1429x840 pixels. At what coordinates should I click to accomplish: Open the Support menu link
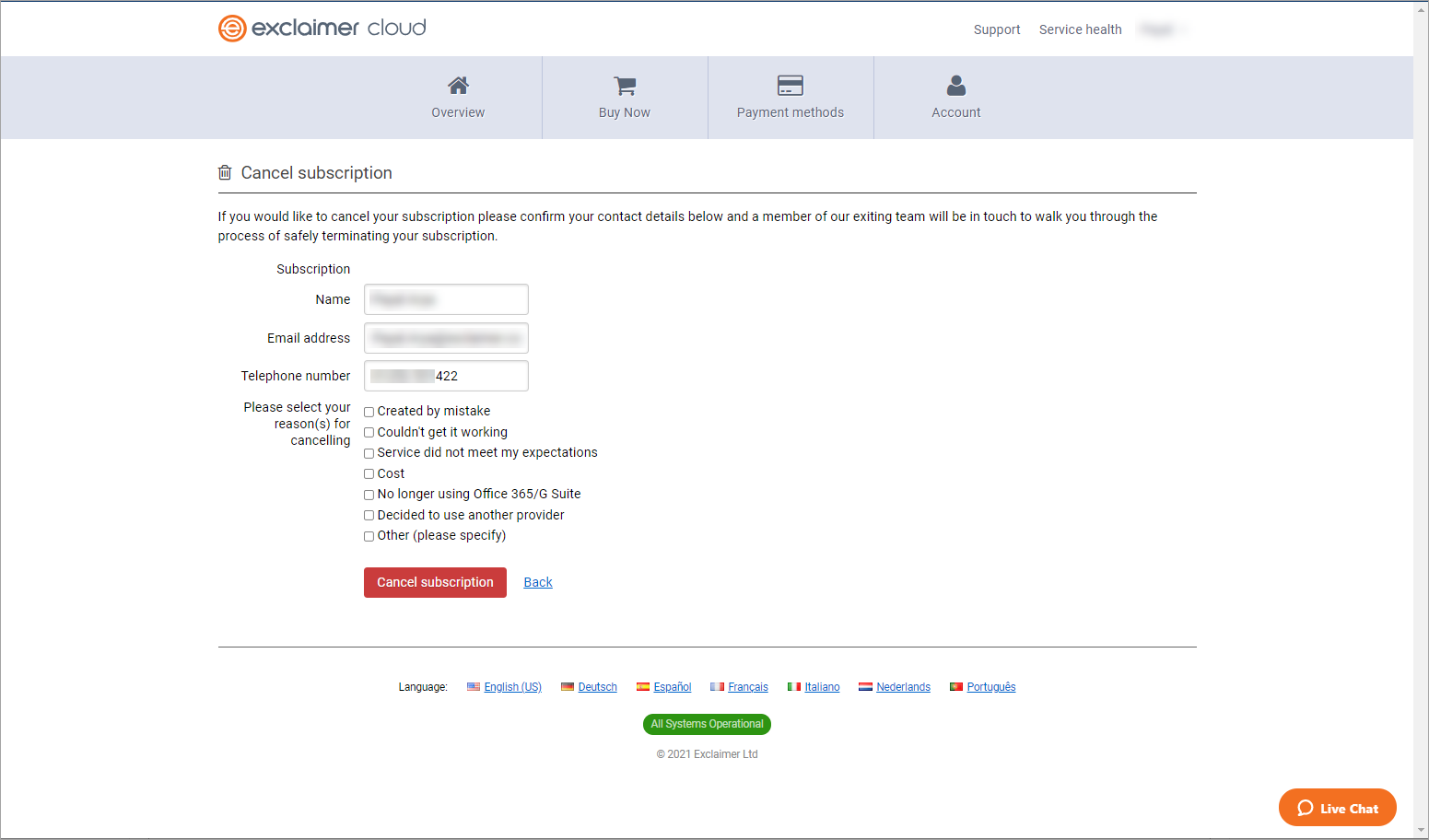996,29
